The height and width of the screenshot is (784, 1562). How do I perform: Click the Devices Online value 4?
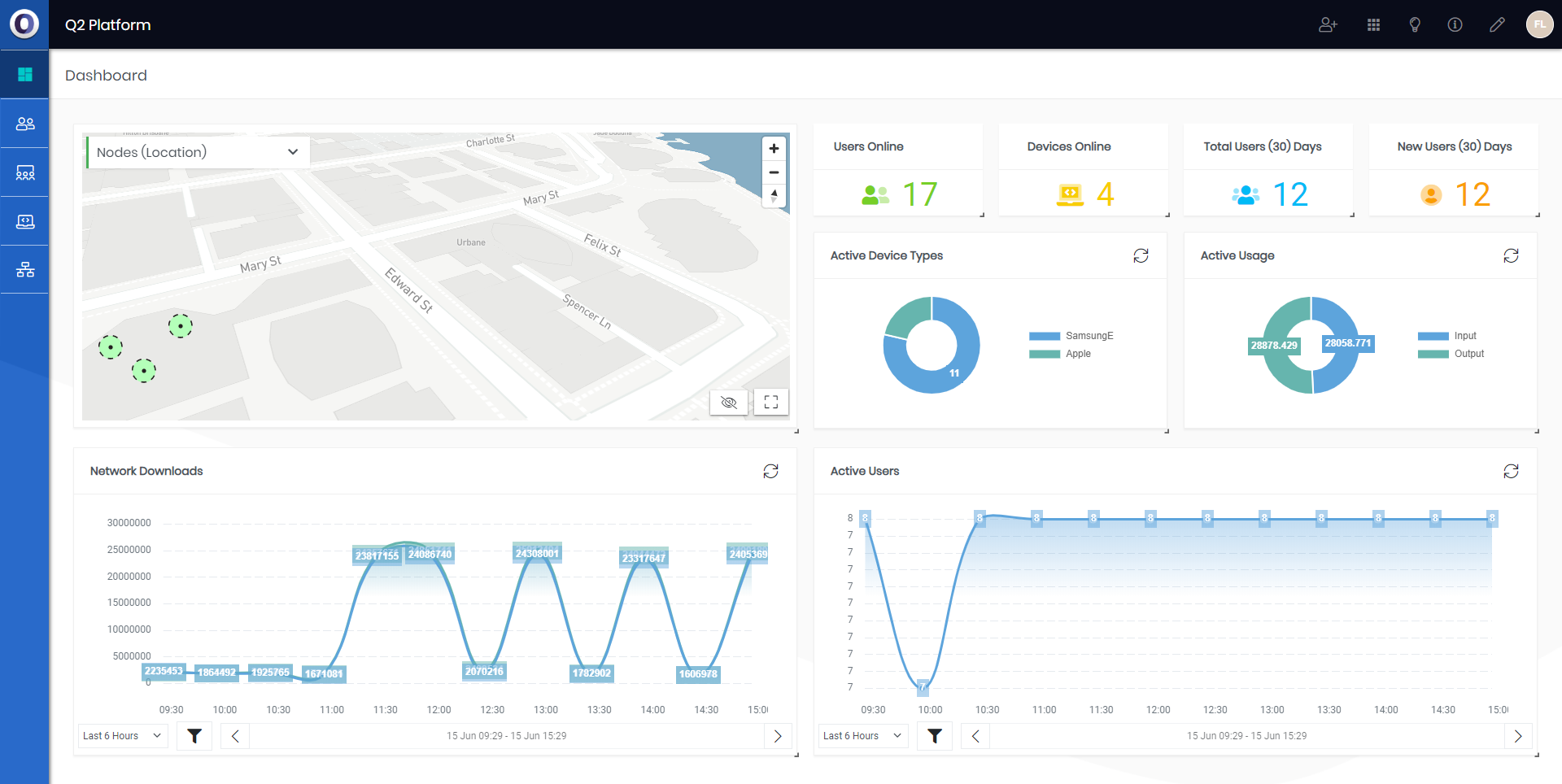(1105, 194)
